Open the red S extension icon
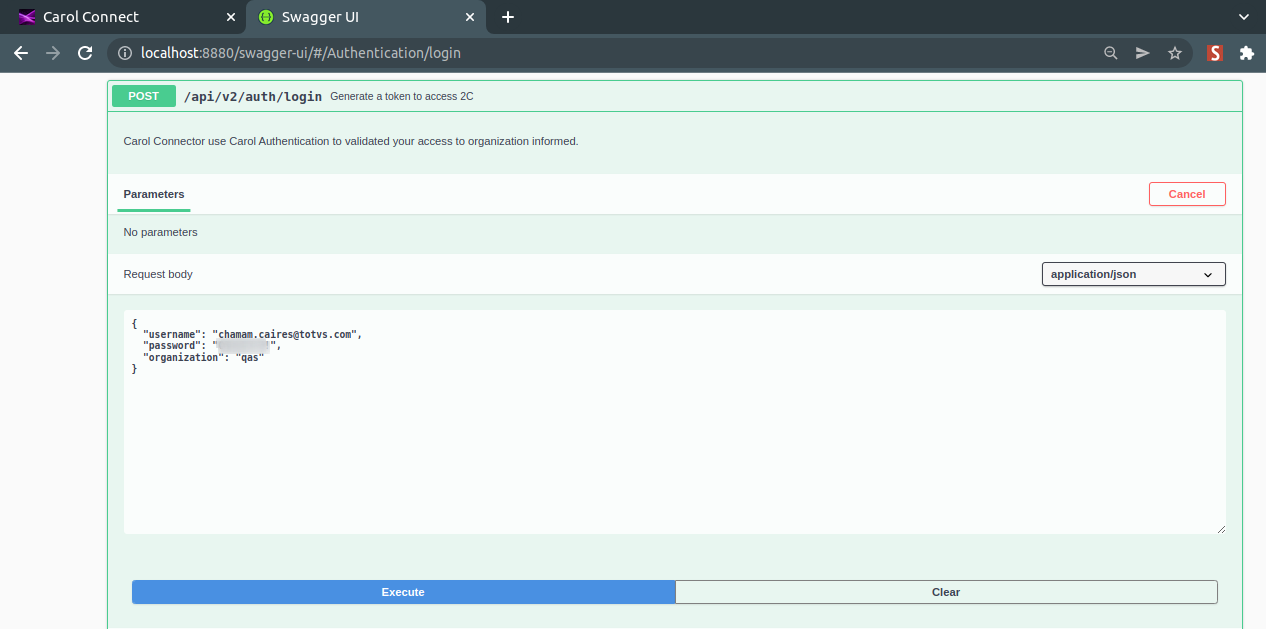The image size is (1266, 629). 1215,53
